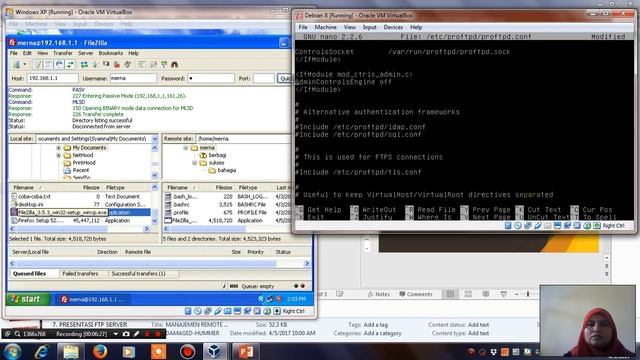The width and height of the screenshot is (640, 360).
Task: Click the Username input field
Action: coord(133,78)
